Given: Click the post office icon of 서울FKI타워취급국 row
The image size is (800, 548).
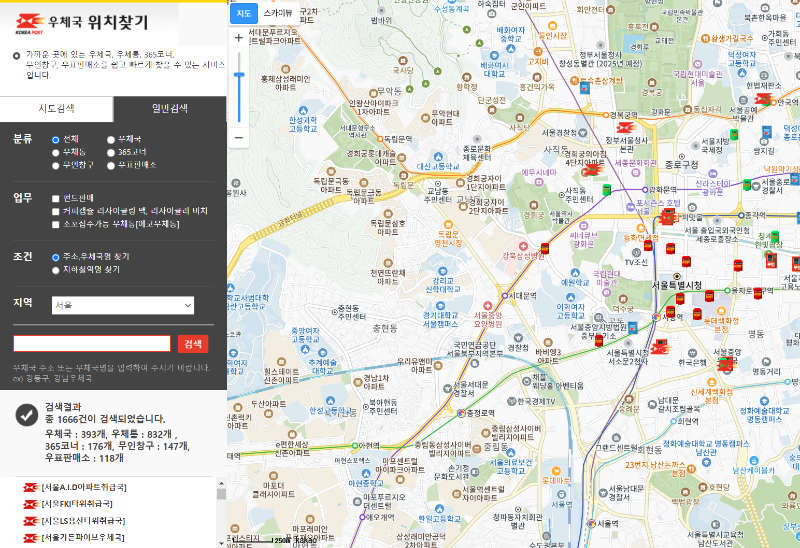Looking at the screenshot, I should [x=32, y=504].
